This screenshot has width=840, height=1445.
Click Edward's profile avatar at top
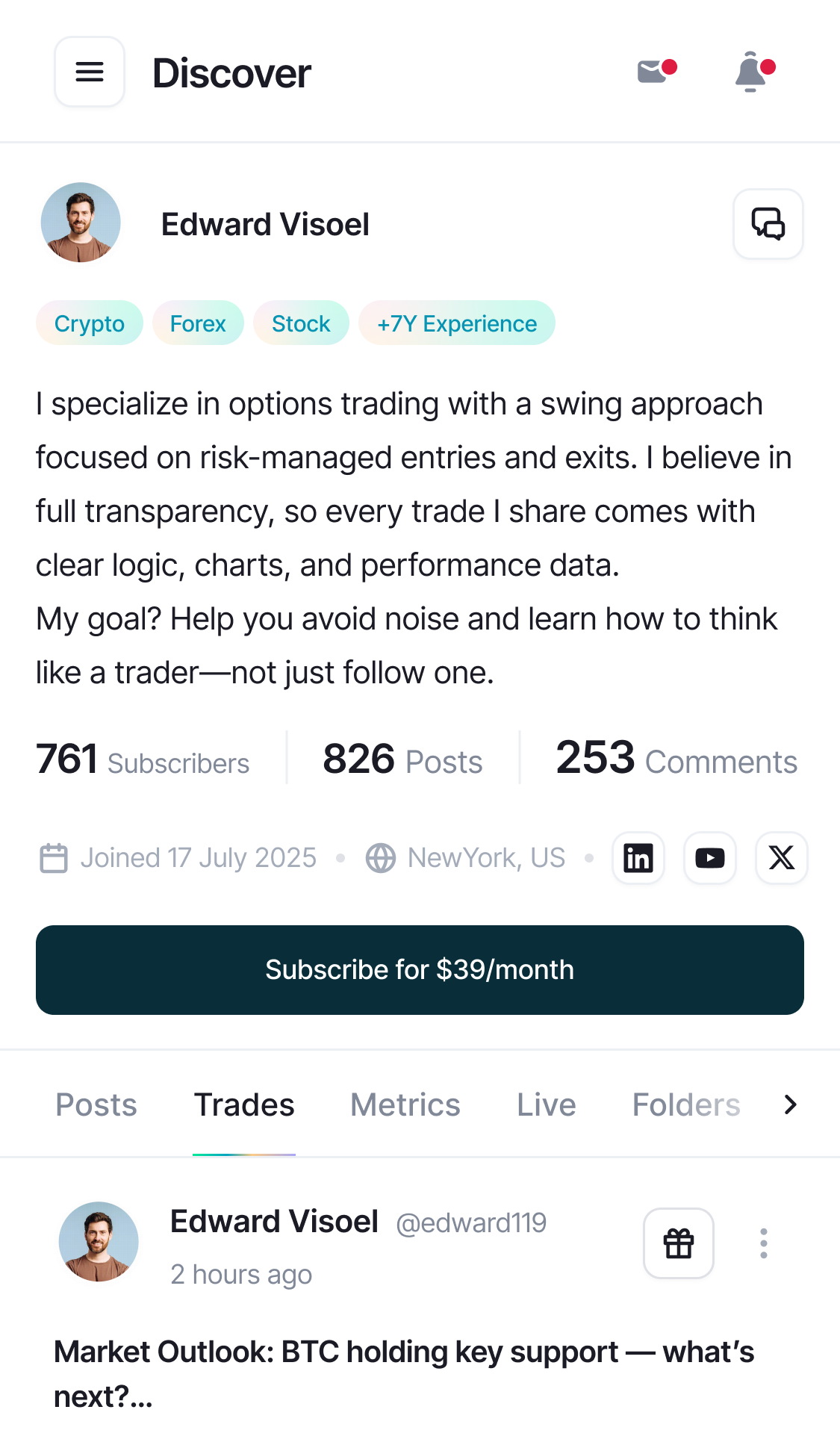(81, 223)
